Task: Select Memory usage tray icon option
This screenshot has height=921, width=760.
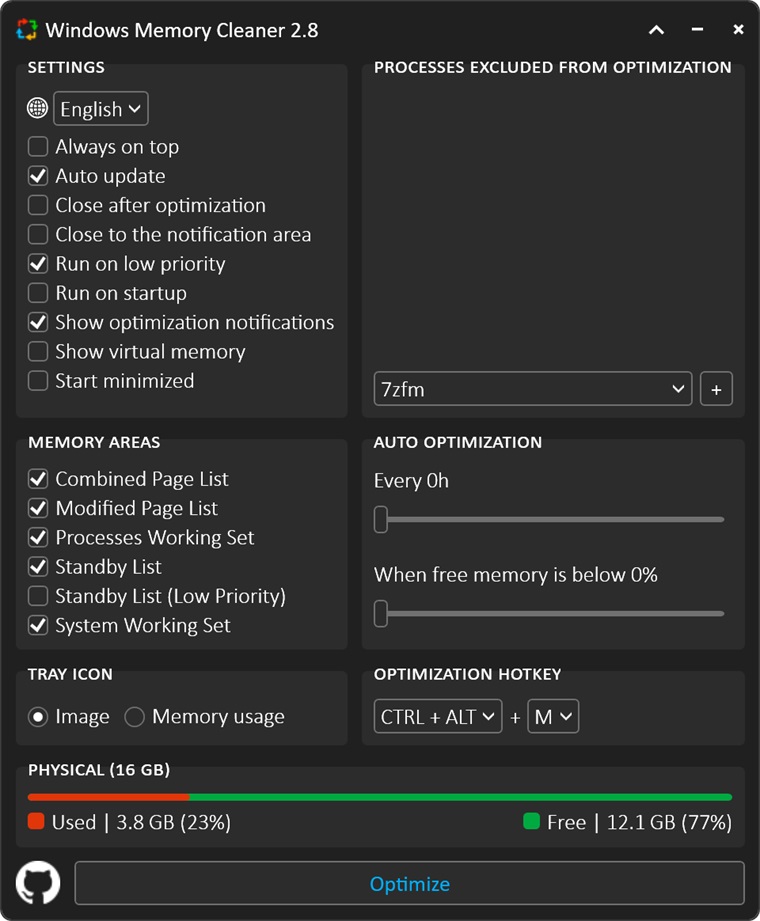Action: (x=135, y=717)
